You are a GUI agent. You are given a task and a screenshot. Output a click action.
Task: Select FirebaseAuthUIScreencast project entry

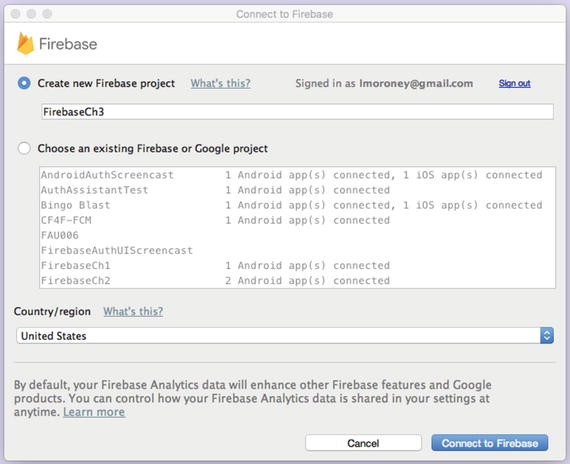point(297,251)
